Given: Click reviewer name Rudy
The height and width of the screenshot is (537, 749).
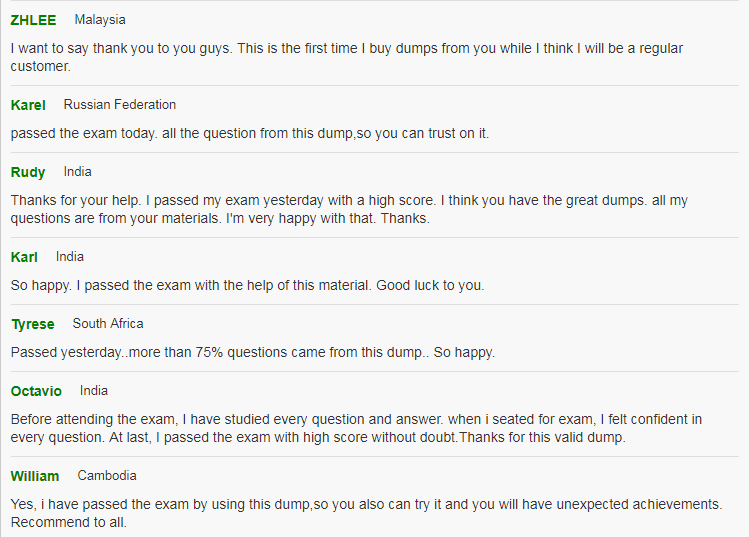Looking at the screenshot, I should 28,172.
